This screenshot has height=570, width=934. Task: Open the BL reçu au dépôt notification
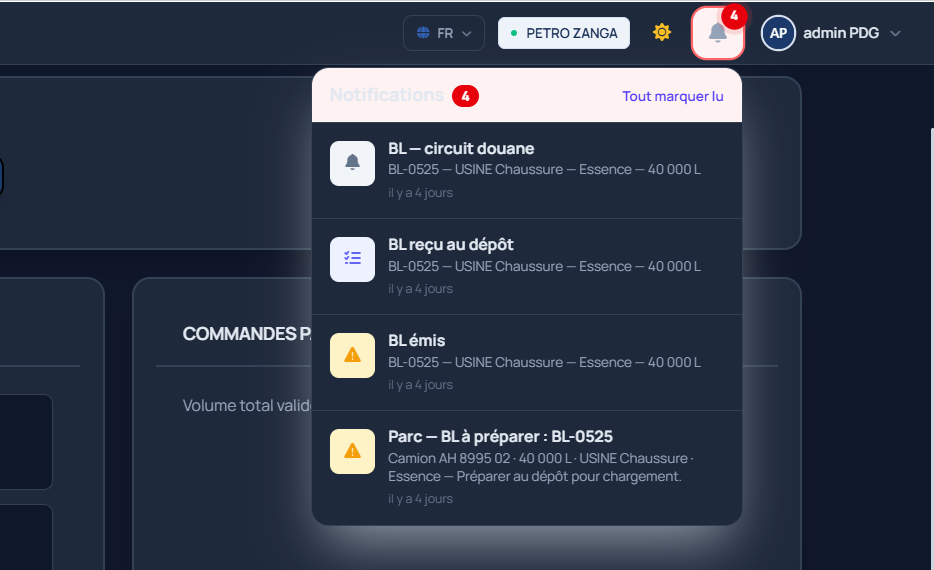(527, 266)
